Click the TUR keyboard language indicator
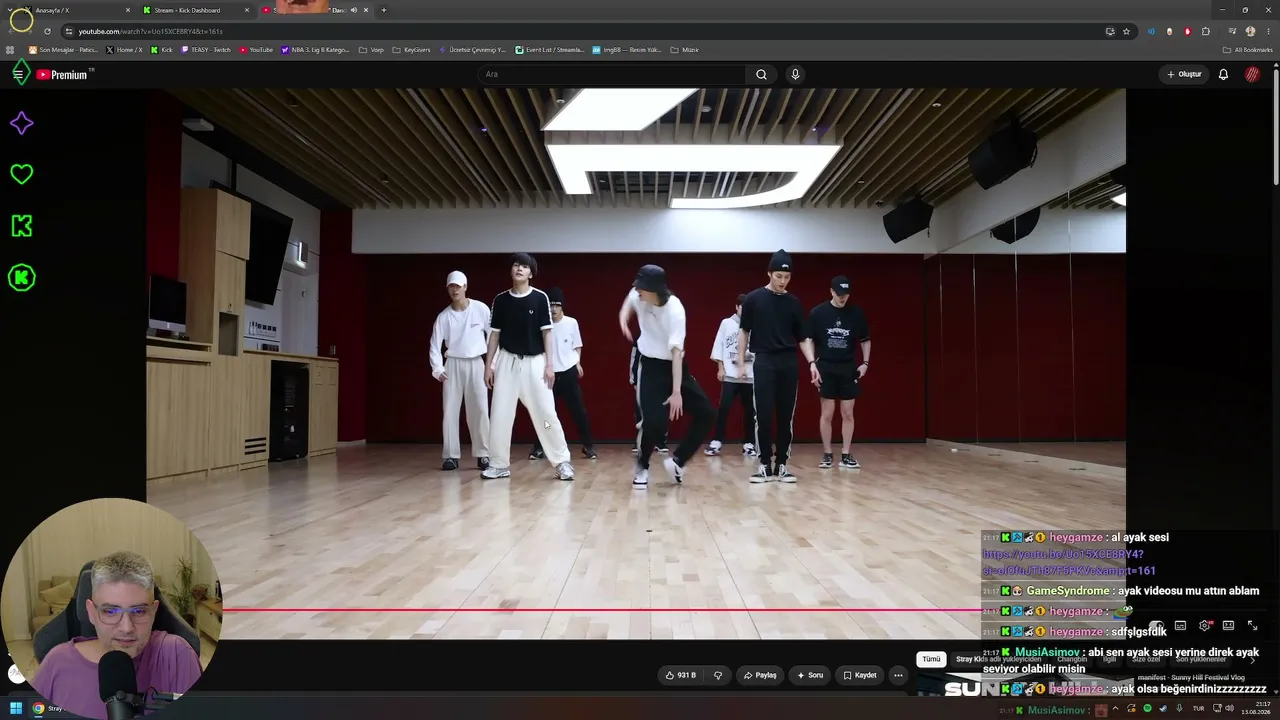The width and height of the screenshot is (1280, 720). 1198,709
